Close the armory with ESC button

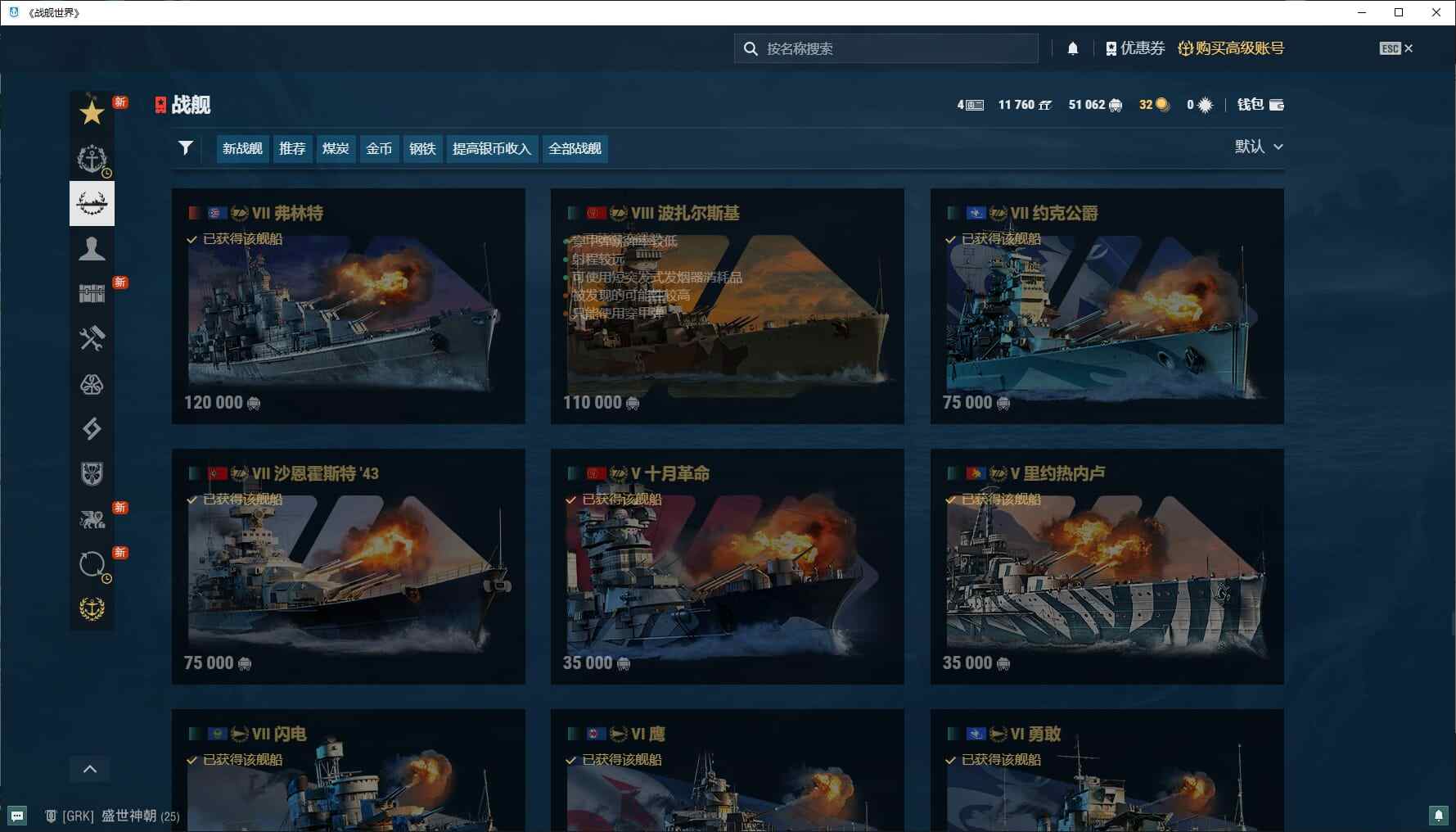(1395, 48)
